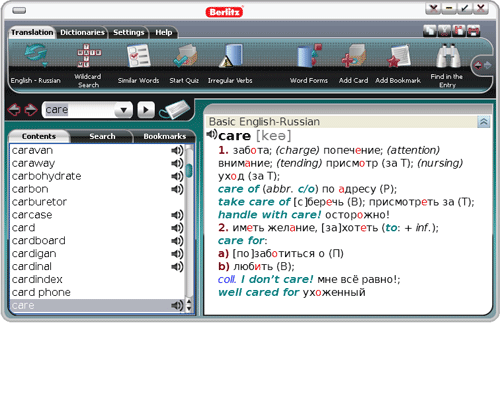This screenshot has height=405, width=500.
Task: Play the sound for carcase
Action: [x=177, y=215]
